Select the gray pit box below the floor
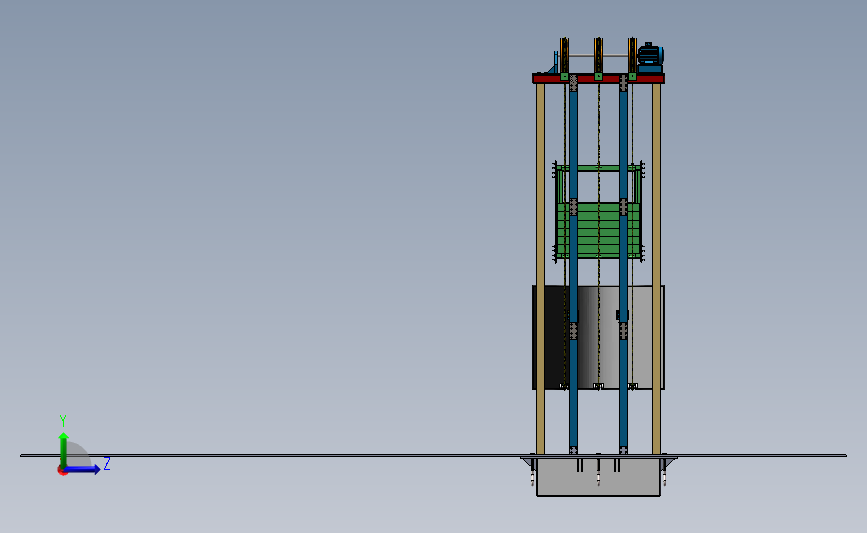The image size is (867, 533). pos(598,478)
